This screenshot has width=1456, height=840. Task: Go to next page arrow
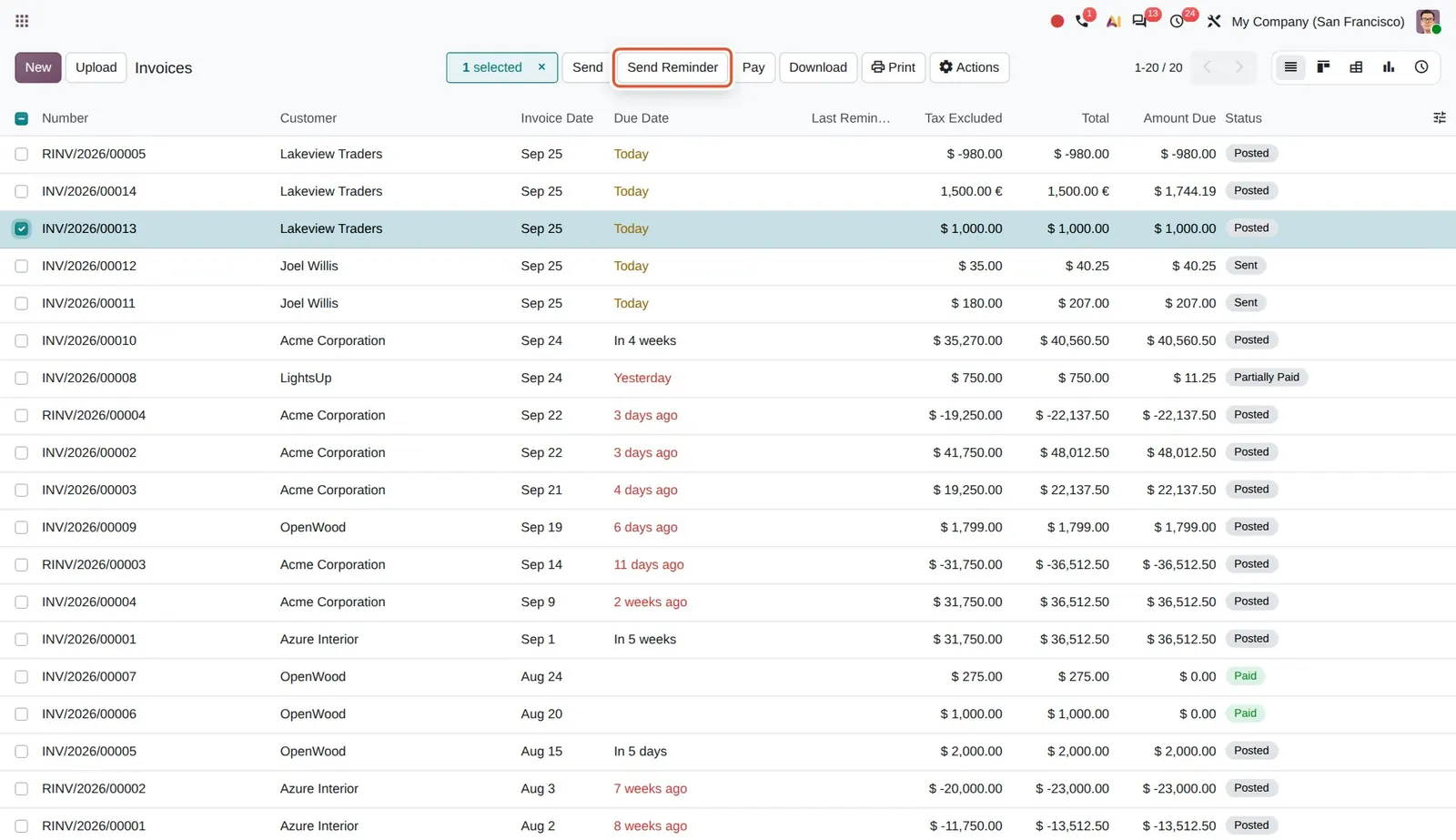pos(1239,66)
